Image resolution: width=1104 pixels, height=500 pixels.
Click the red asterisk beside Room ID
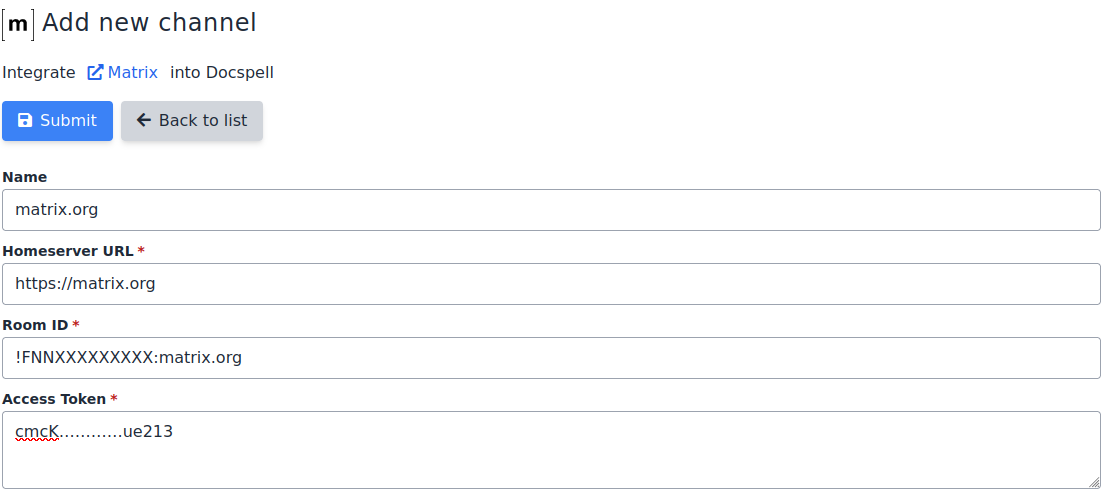[x=76, y=325]
